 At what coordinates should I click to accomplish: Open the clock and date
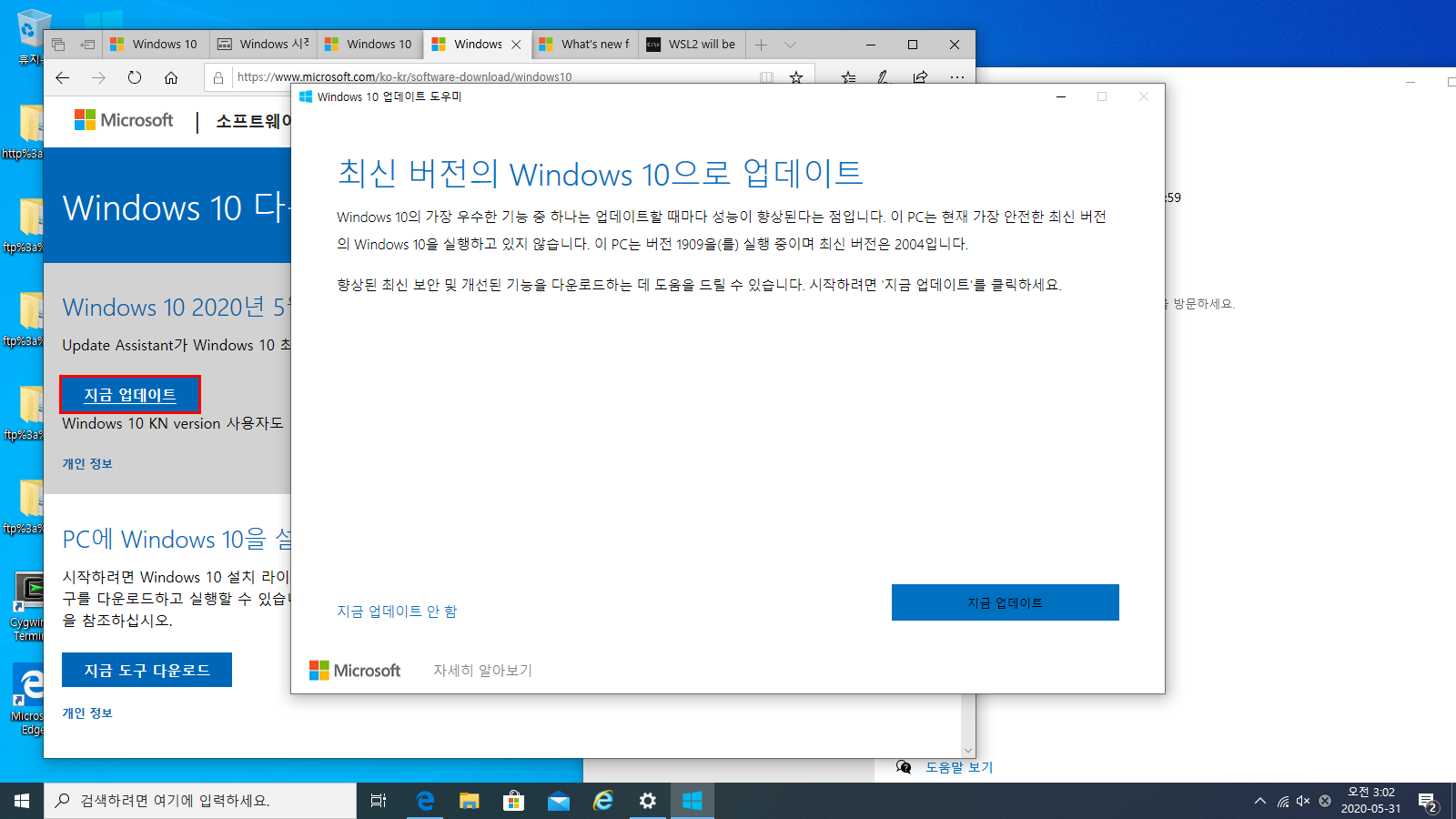click(1370, 801)
